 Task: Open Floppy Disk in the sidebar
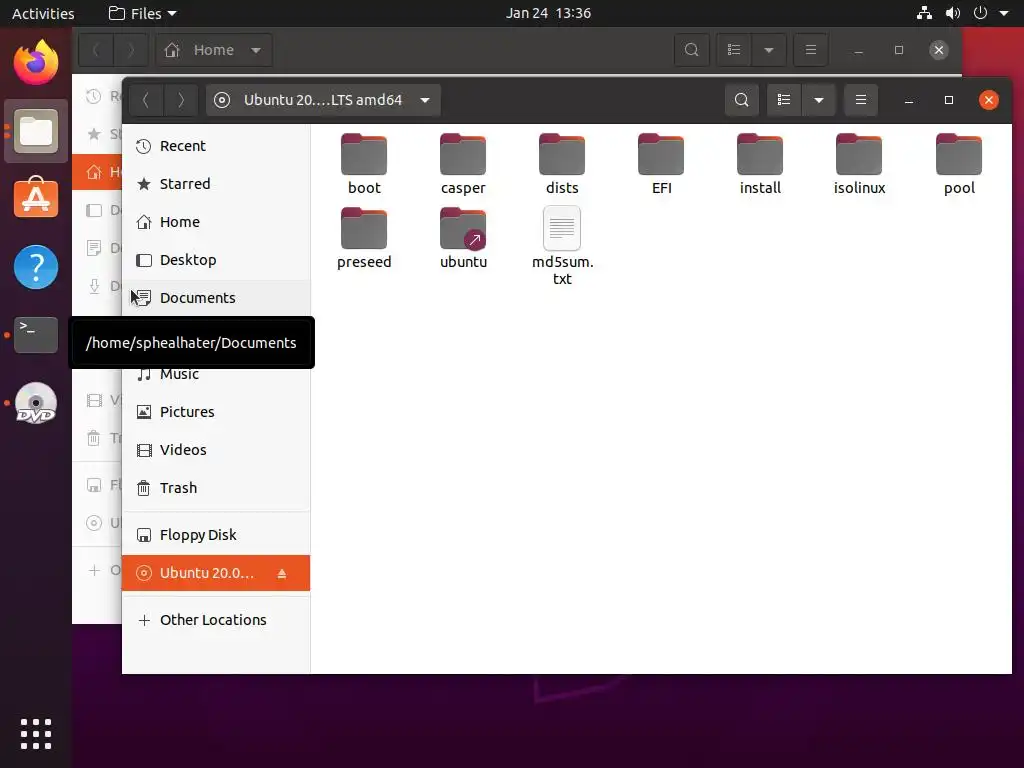216,535
